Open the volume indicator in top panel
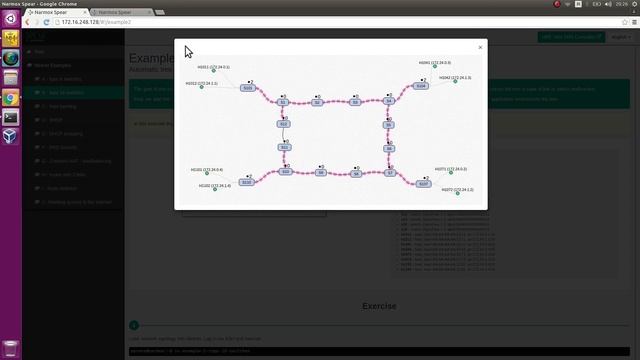The height and width of the screenshot is (360, 640). click(608, 4)
